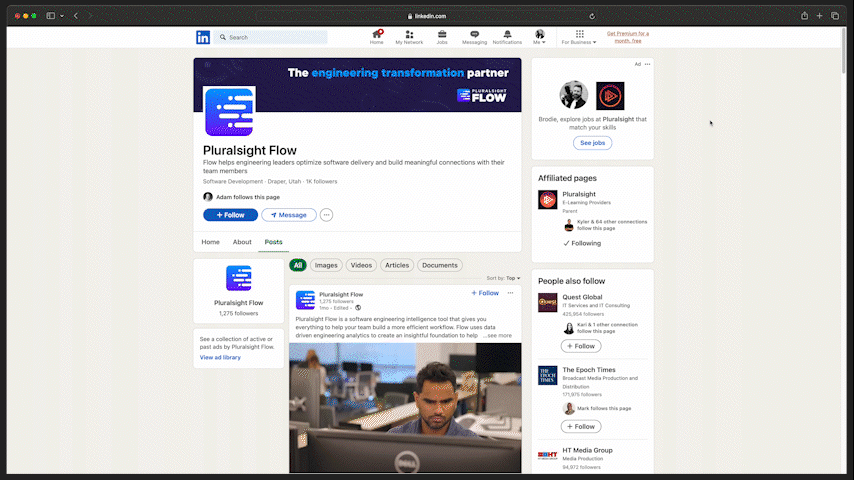Expand post text with see more

click(498, 336)
